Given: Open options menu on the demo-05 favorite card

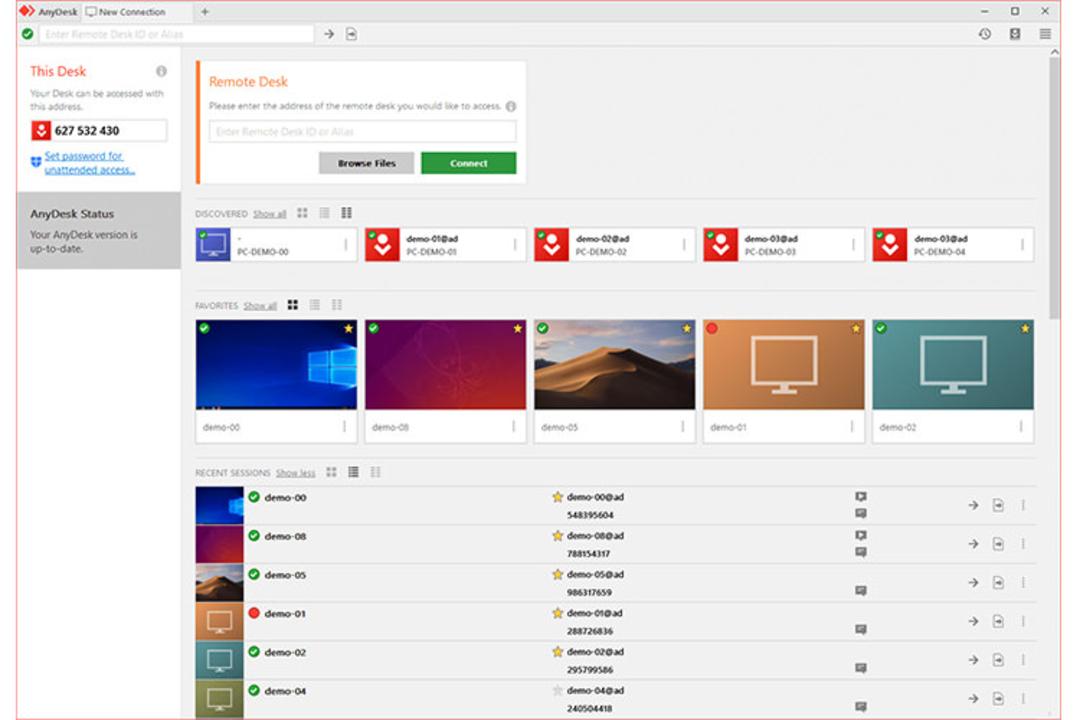Looking at the screenshot, I should 683,427.
